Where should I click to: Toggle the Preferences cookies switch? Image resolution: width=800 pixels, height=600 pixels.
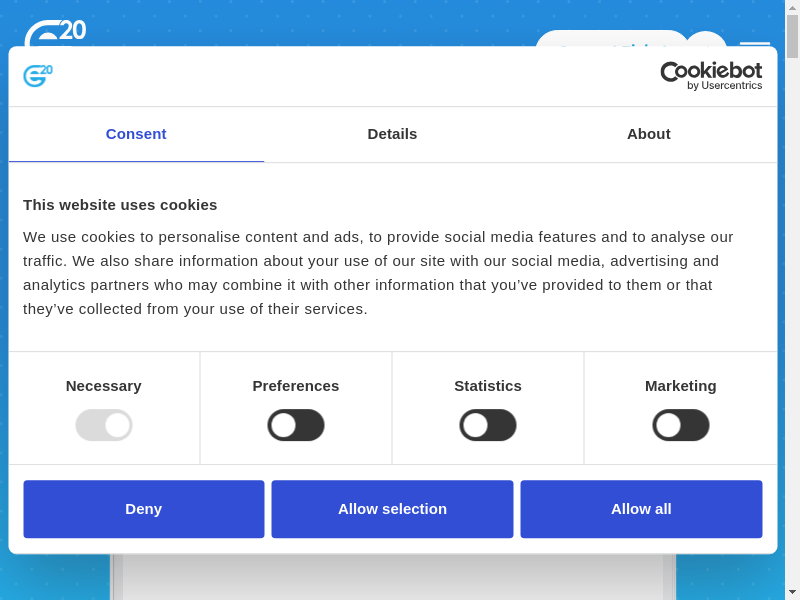[x=296, y=425]
